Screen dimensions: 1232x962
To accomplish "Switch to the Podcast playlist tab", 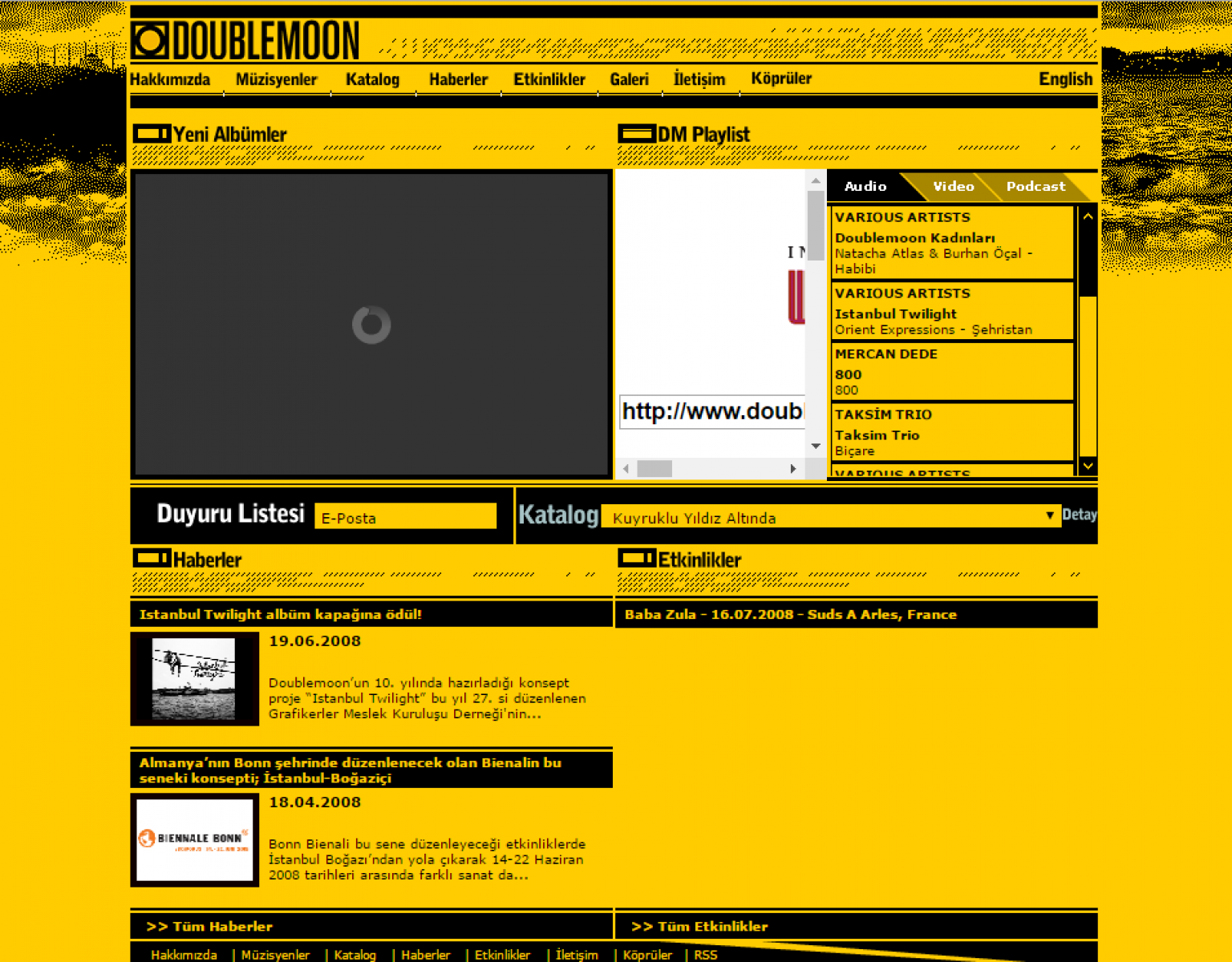I will pyautogui.click(x=1035, y=186).
